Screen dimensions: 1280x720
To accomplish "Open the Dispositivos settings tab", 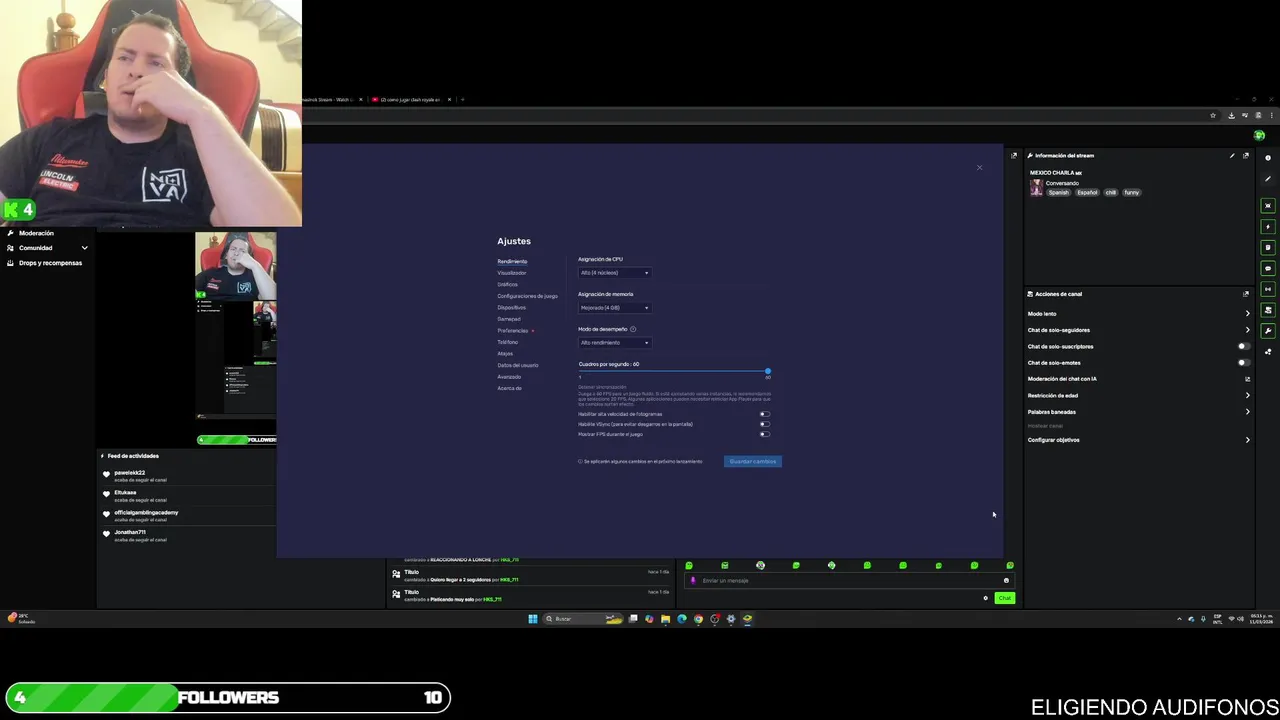I will pos(511,308).
